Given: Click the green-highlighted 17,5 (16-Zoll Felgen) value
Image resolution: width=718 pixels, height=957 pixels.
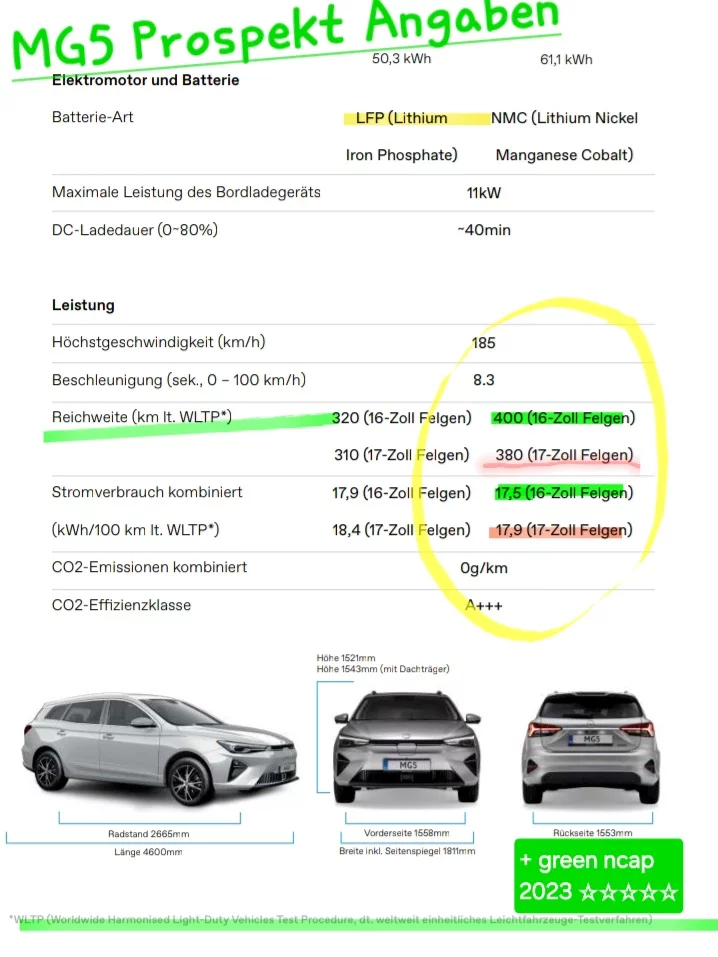Looking at the screenshot, I should pyautogui.click(x=564, y=492).
